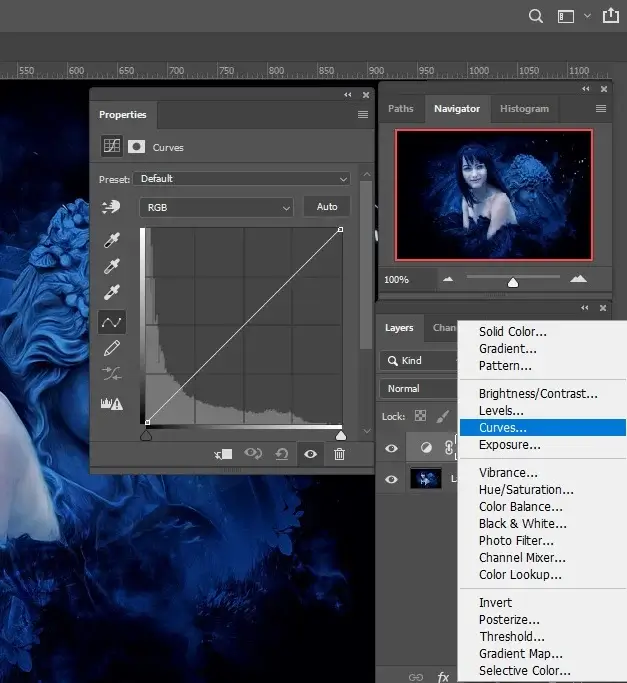Click the Navigator zoom slider handle

pyautogui.click(x=513, y=283)
